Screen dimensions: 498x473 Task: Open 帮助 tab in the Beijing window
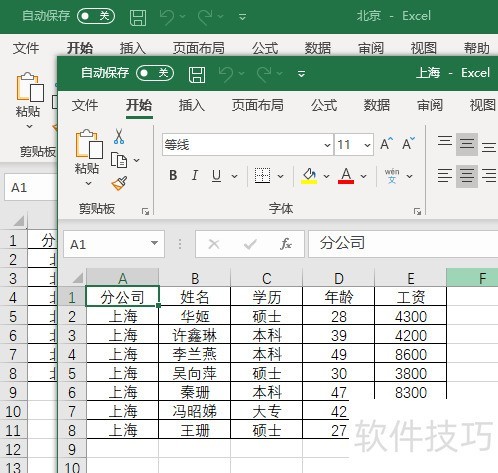click(x=477, y=48)
